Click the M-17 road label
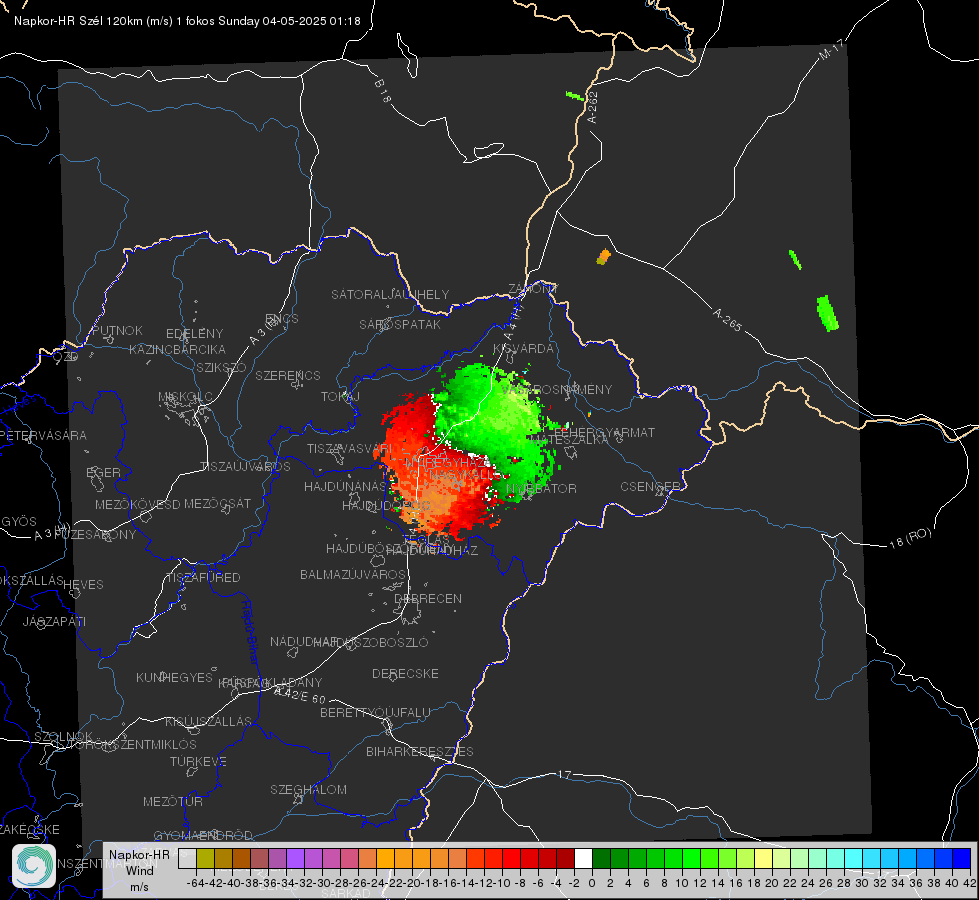 832,50
